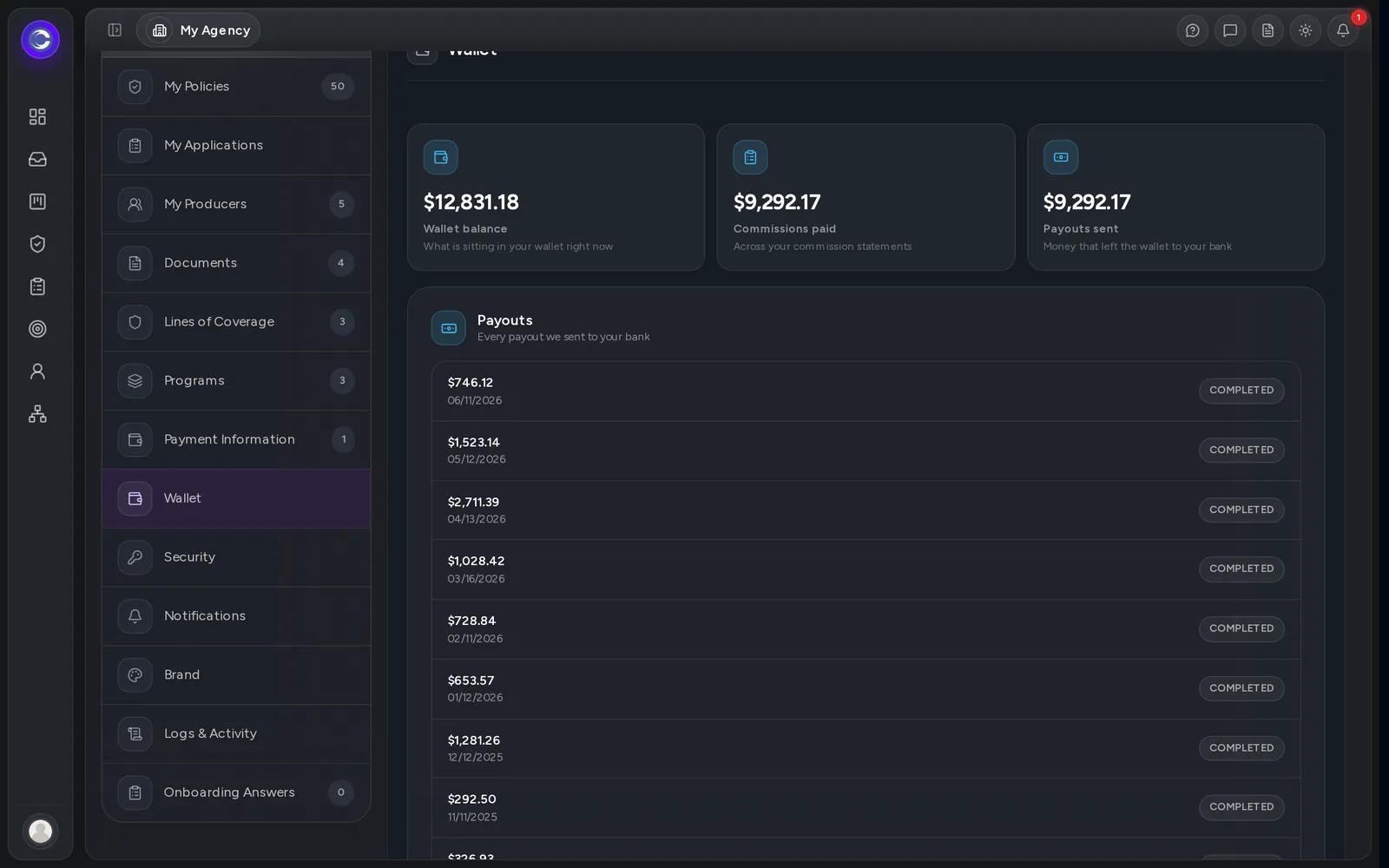Open the org hierarchy rail icon
This screenshot has width=1389, height=868.
(37, 414)
